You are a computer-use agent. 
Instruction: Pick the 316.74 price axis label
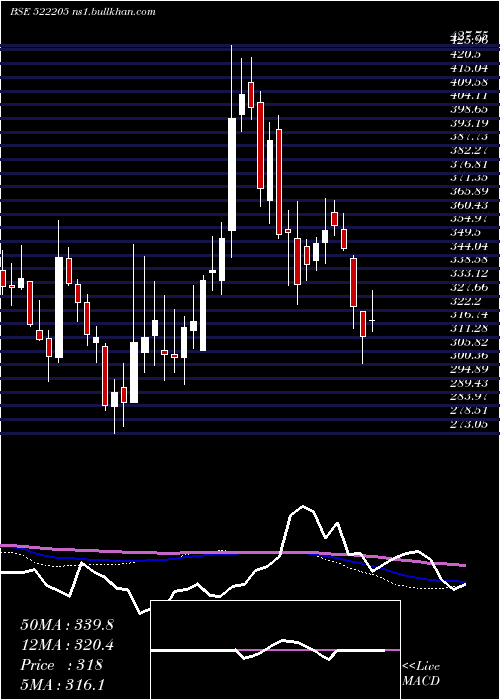click(x=469, y=315)
